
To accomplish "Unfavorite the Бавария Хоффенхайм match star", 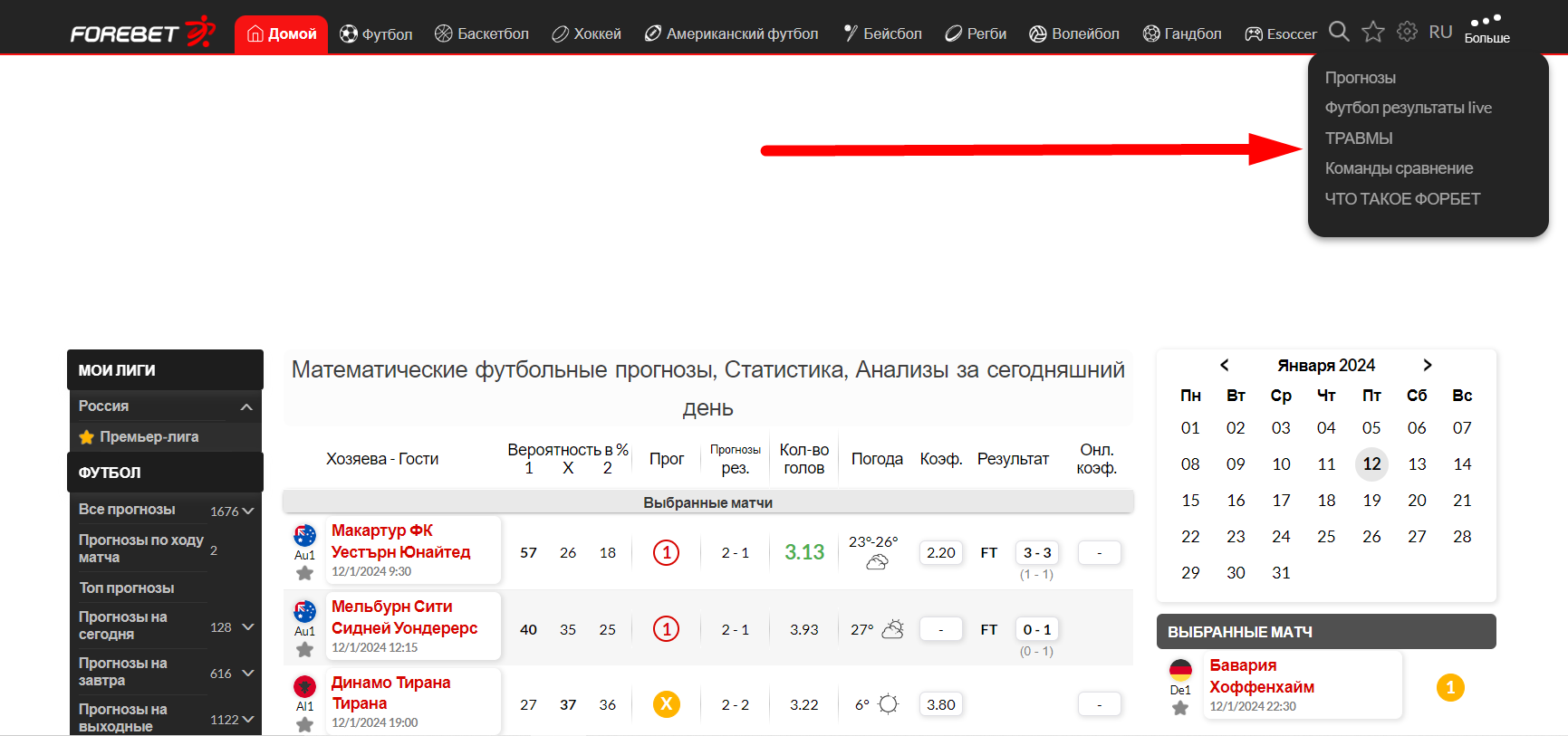I will (1179, 708).
